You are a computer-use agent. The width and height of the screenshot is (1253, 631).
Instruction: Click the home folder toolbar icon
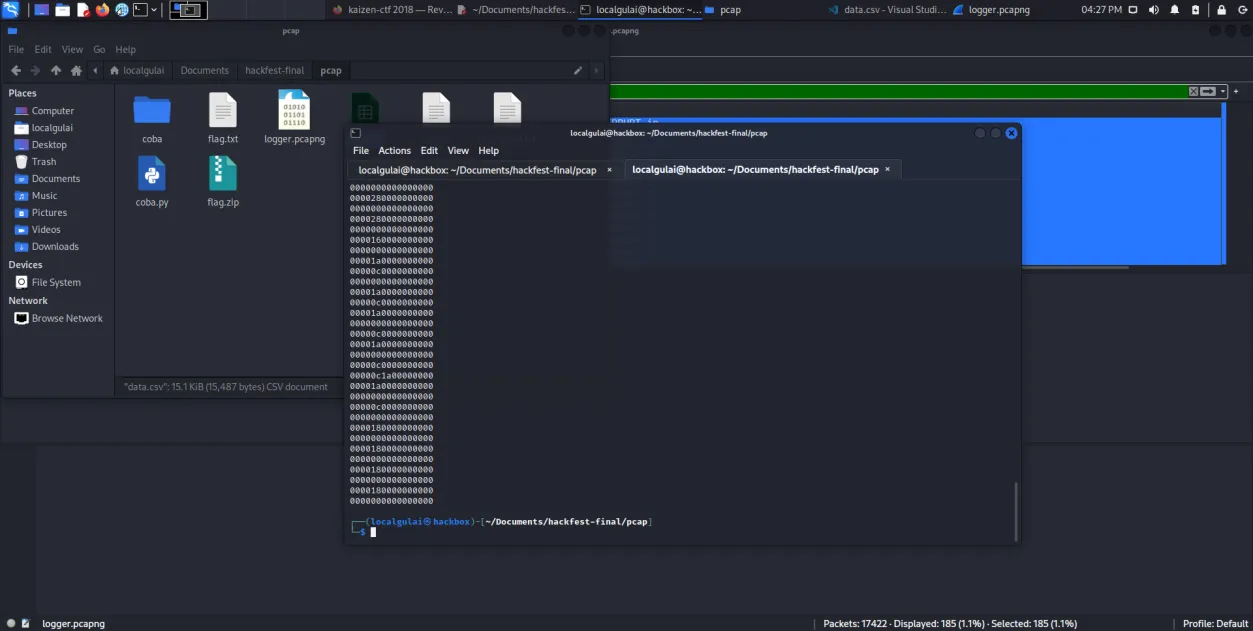pos(76,71)
